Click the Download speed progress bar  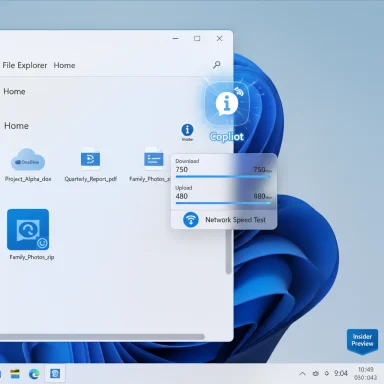coord(223,176)
